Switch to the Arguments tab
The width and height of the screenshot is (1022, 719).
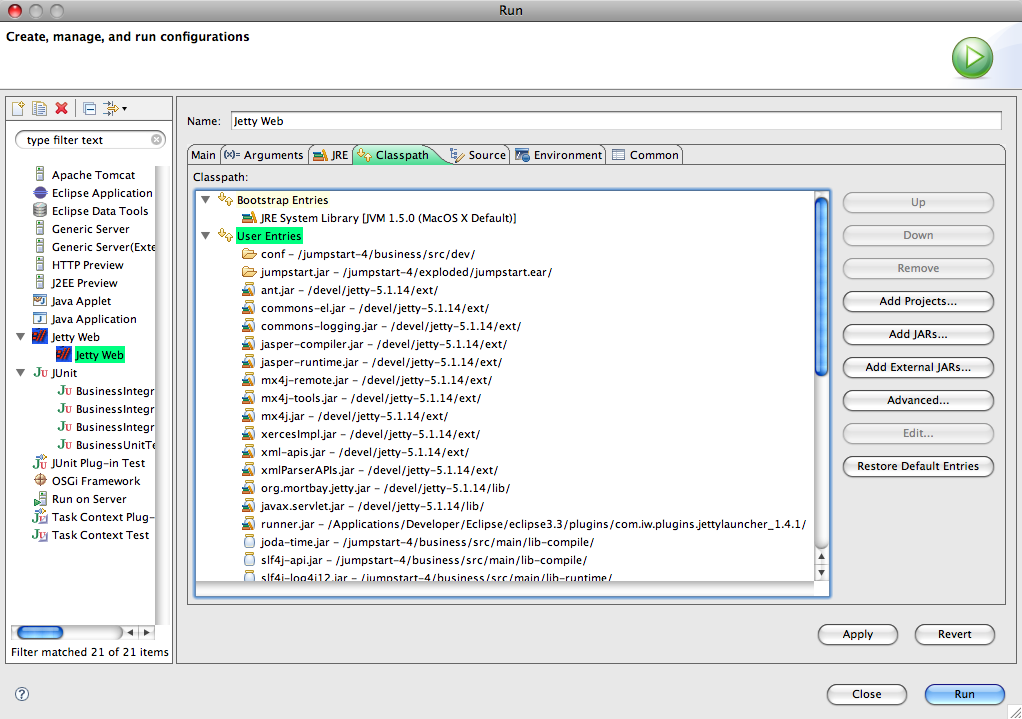coord(264,155)
